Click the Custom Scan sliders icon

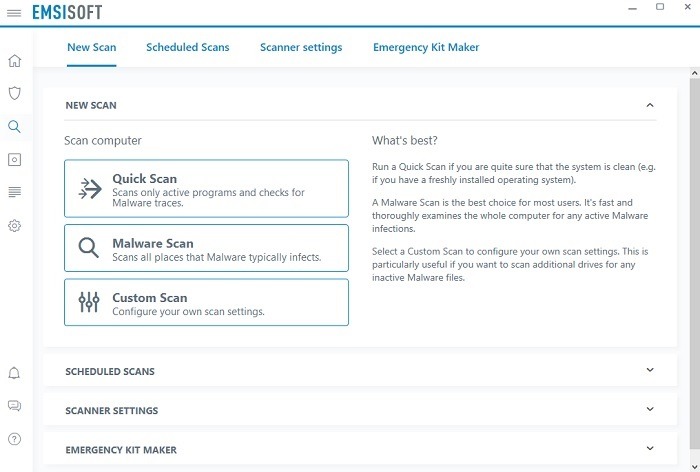pos(89,302)
